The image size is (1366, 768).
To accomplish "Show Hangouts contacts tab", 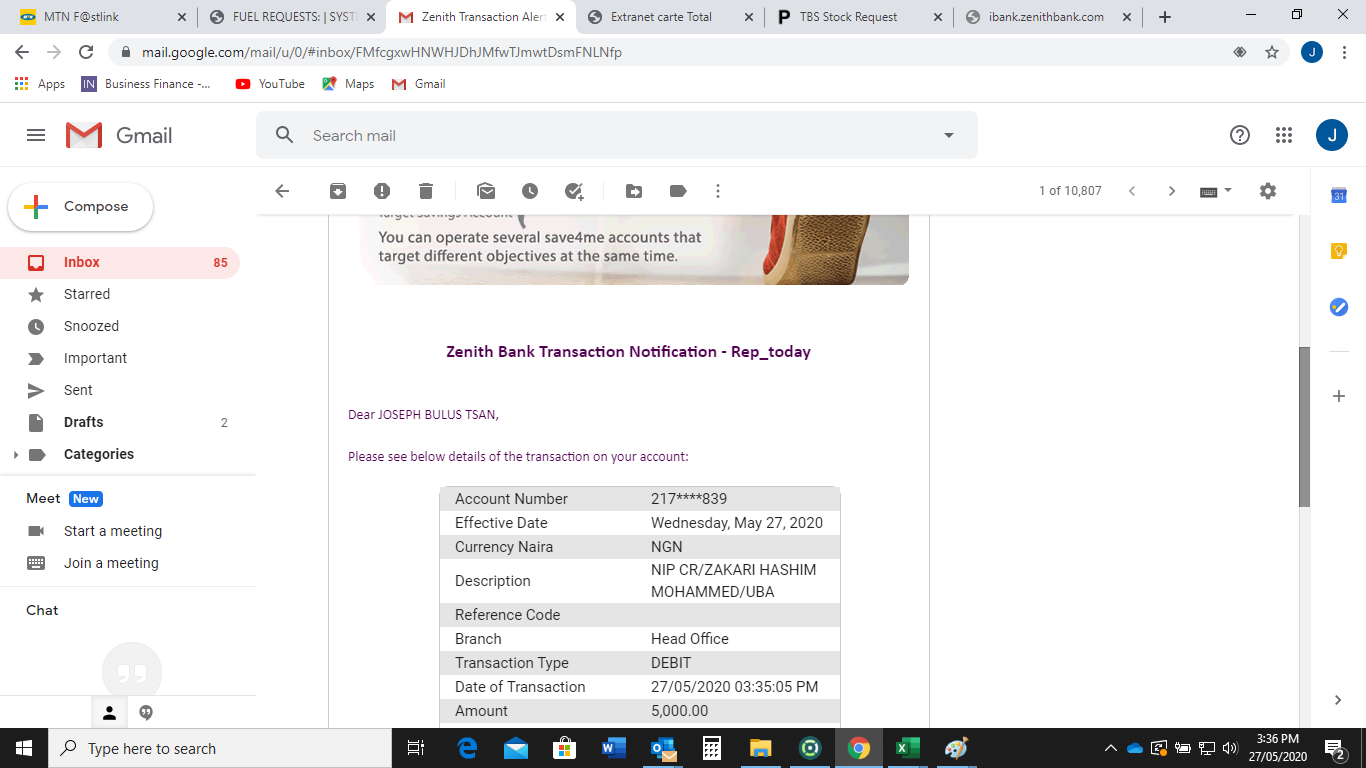I will pos(110,713).
